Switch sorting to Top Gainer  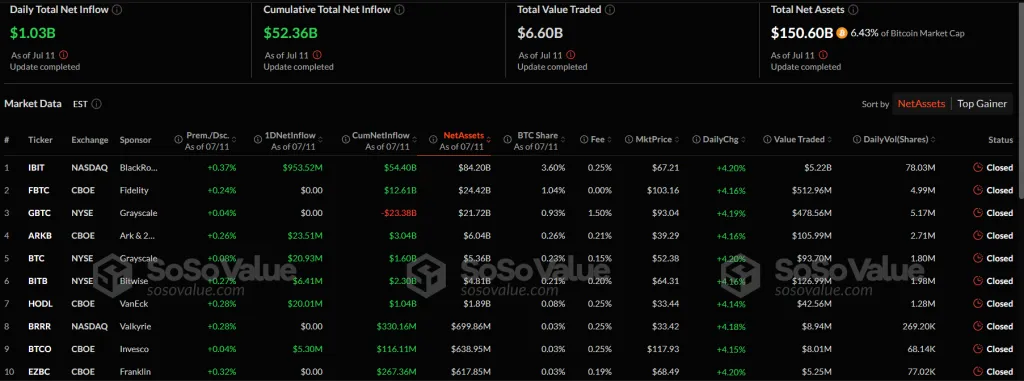[982, 104]
